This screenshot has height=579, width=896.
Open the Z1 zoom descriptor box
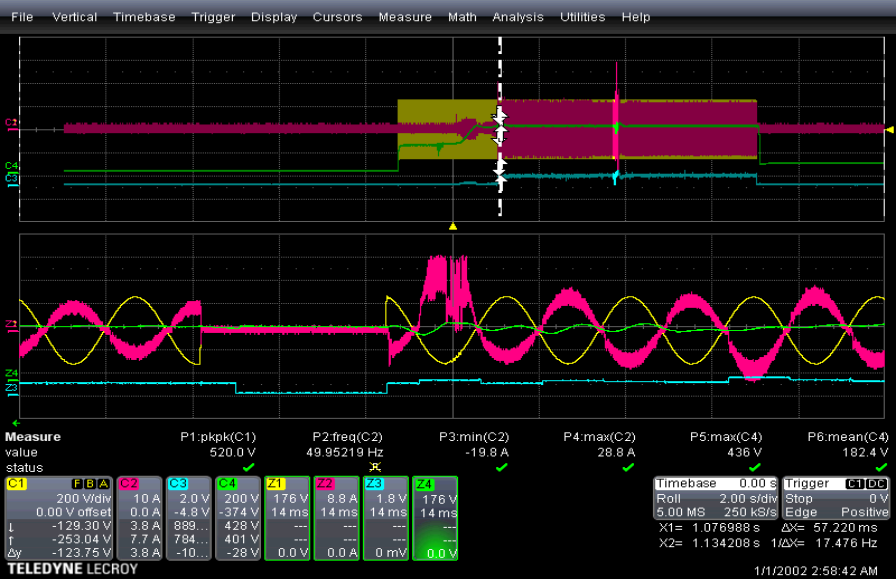287,518
